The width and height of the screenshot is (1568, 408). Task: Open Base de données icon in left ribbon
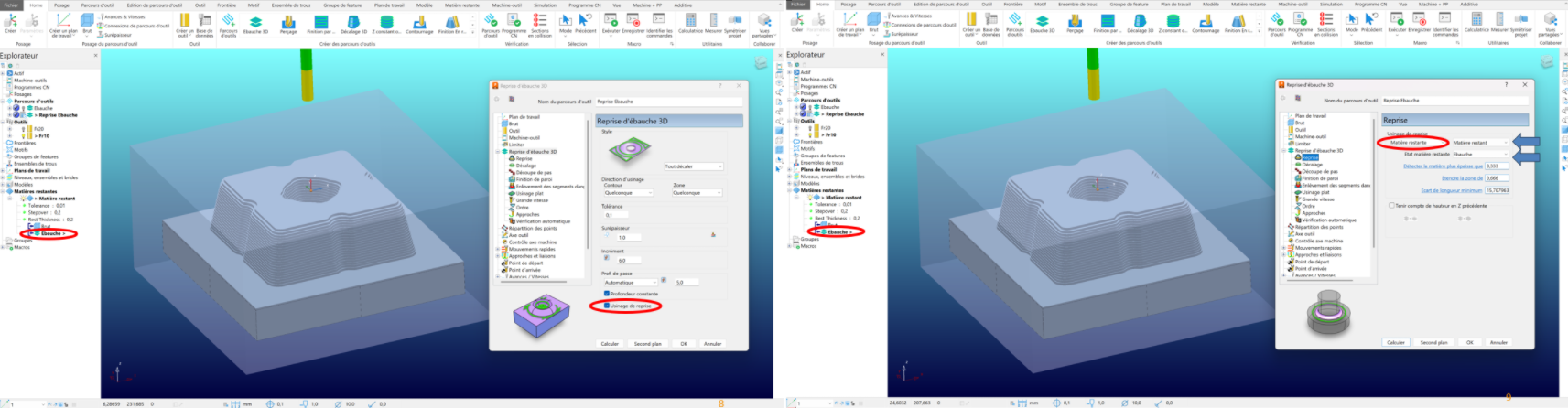point(205,24)
